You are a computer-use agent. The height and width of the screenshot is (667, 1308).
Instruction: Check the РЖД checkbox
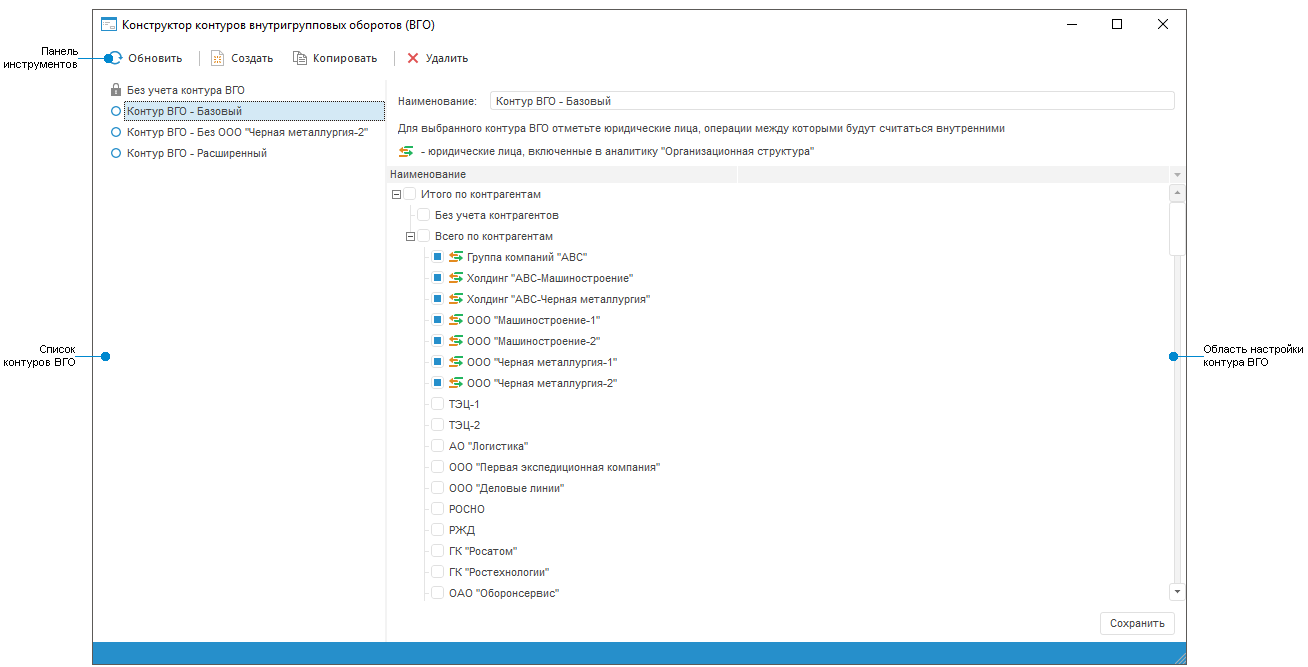(x=437, y=530)
